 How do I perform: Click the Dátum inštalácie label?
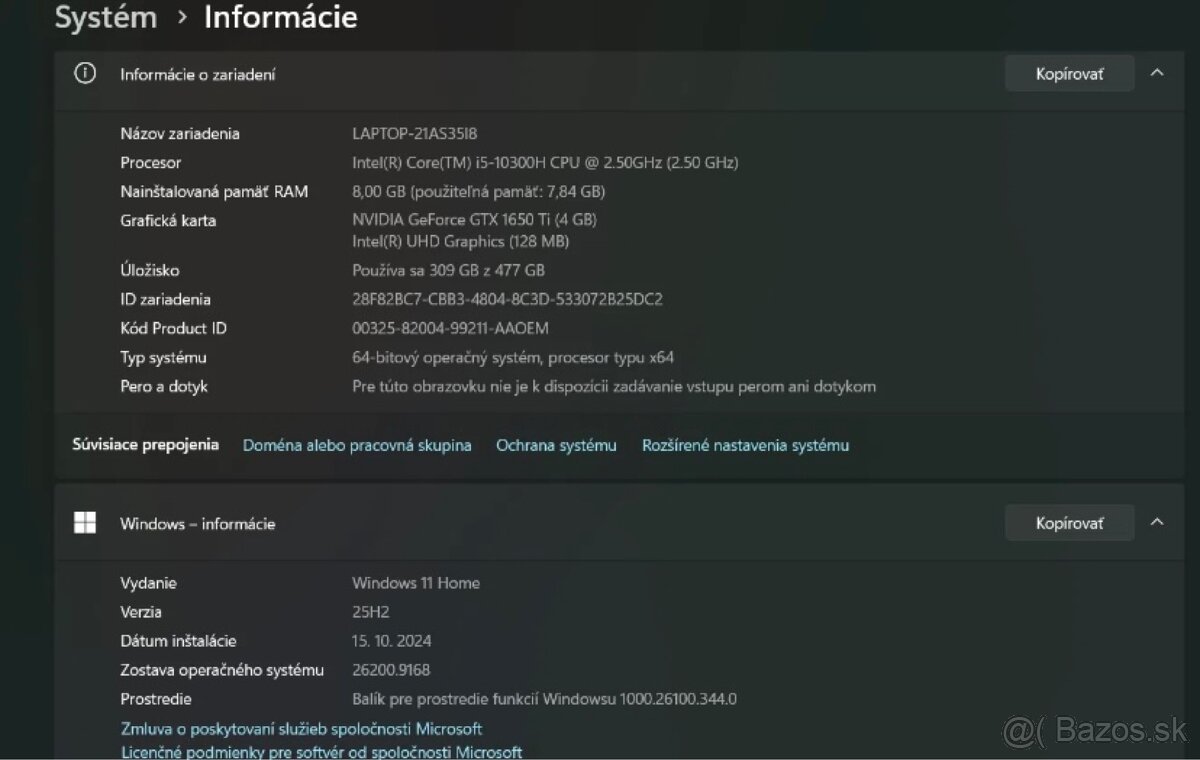178,641
